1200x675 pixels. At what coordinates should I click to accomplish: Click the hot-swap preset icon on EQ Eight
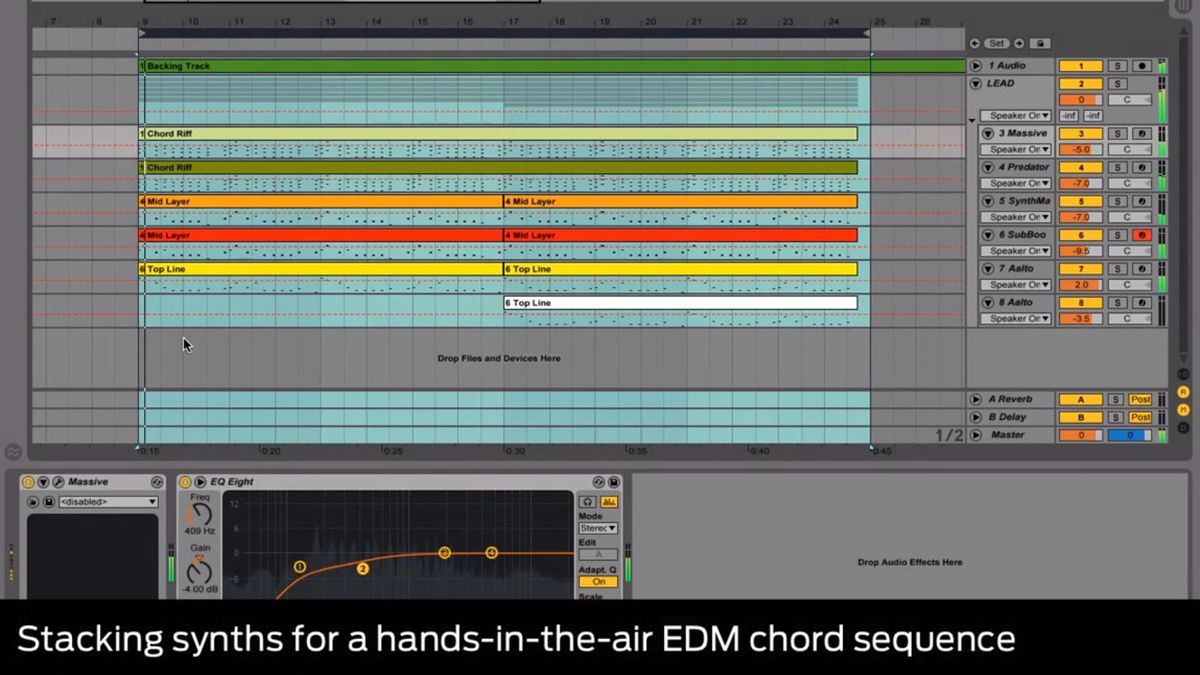click(x=597, y=482)
